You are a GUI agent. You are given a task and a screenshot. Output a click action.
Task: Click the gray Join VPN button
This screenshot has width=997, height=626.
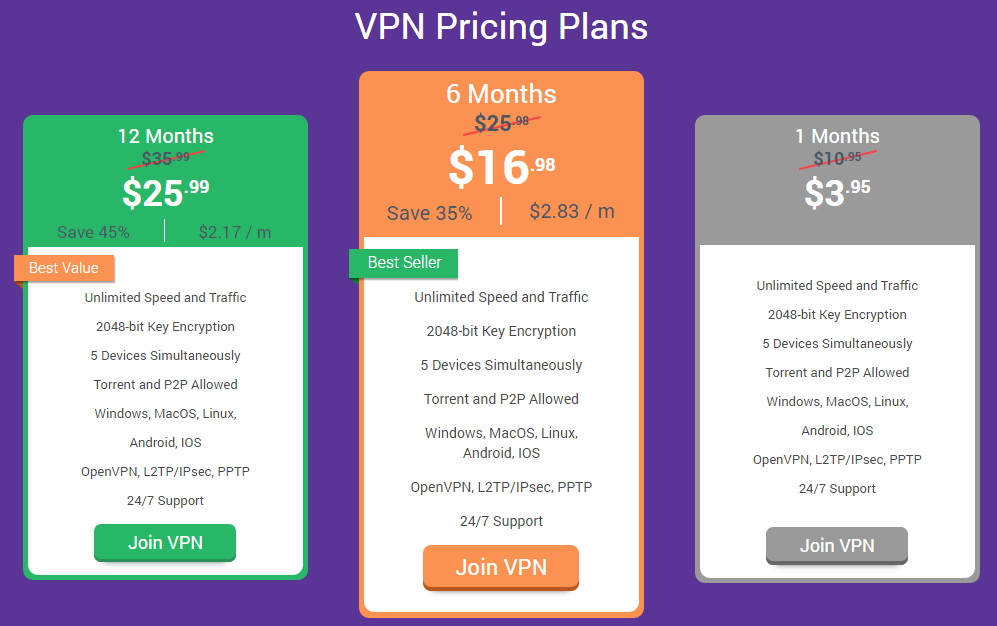pyautogui.click(x=837, y=545)
